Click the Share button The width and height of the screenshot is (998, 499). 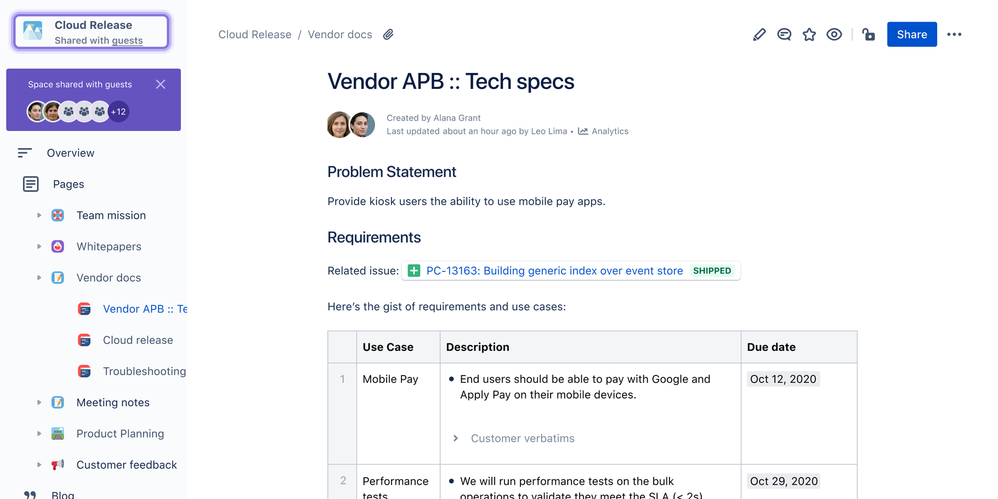click(911, 35)
